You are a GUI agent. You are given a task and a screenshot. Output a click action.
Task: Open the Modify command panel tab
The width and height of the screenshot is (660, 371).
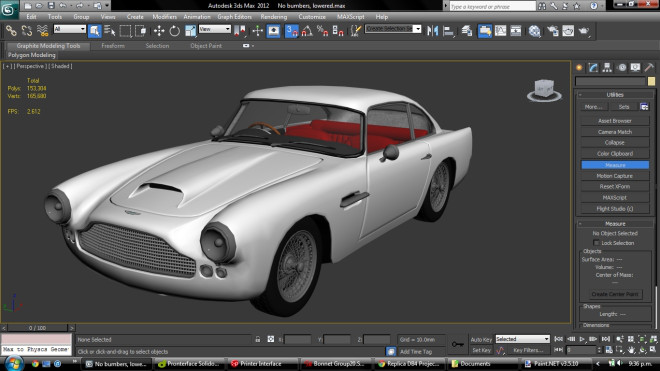(x=593, y=67)
